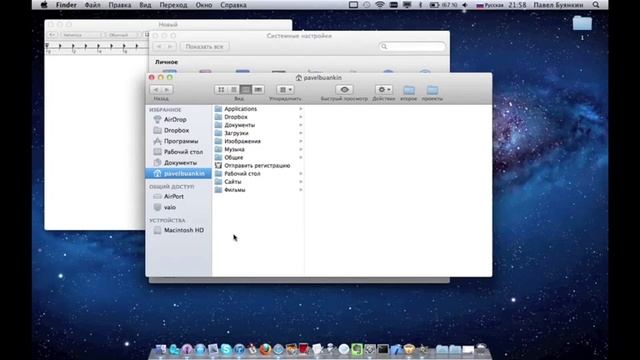This screenshot has width=640, height=360.
Task: Select the Отправить регистрацию file
Action: coord(258,166)
